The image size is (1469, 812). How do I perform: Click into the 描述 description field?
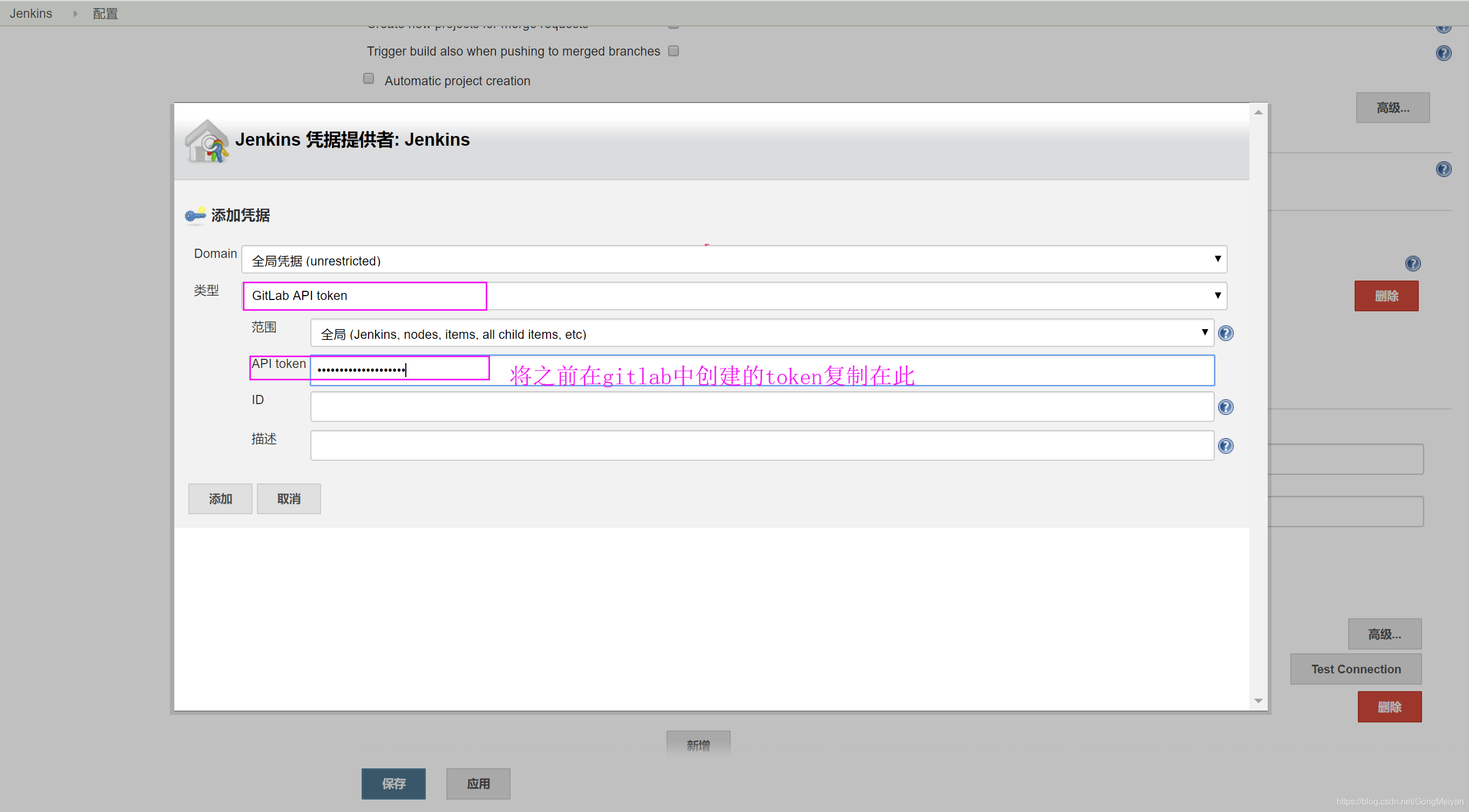click(x=762, y=445)
